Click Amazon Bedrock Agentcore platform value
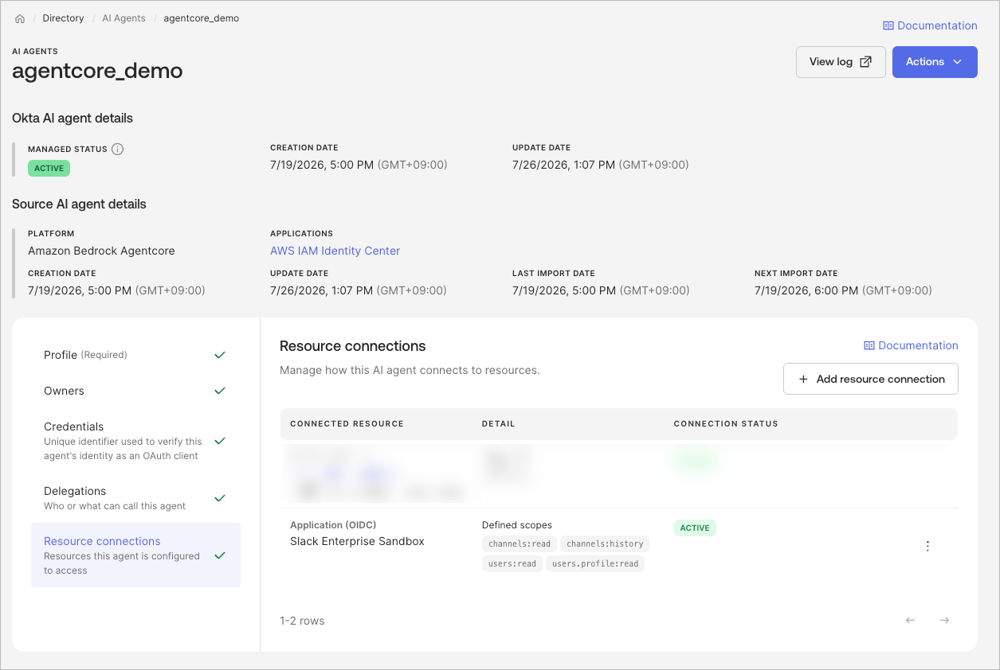The width and height of the screenshot is (1000, 670). tap(101, 251)
